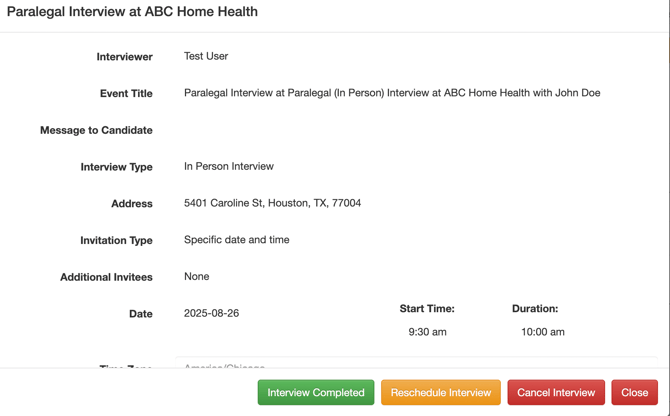Viewport: 670px width, 416px height.
Task: Close the interview details dialog
Action: (634, 393)
